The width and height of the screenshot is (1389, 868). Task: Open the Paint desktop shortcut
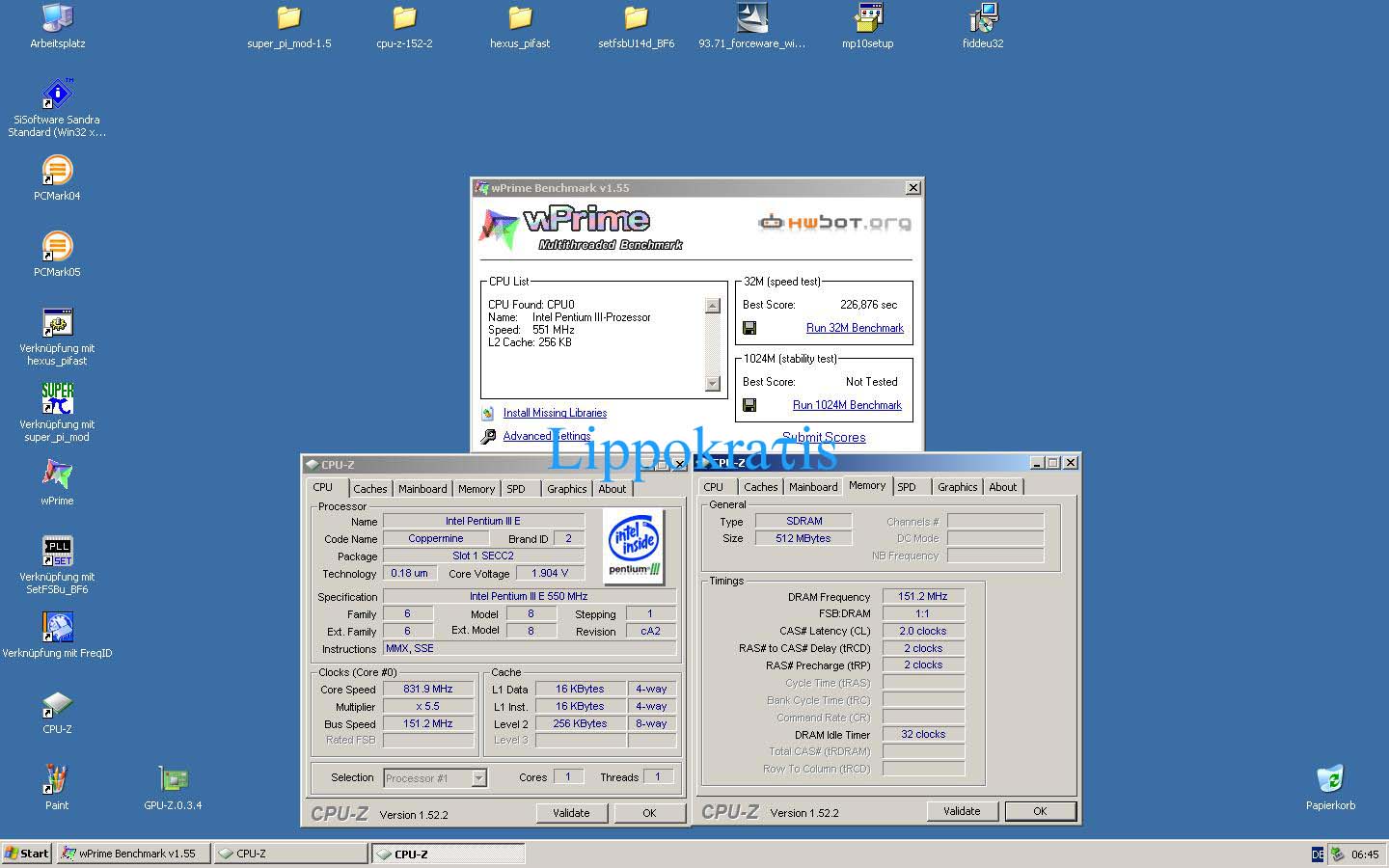click(57, 787)
